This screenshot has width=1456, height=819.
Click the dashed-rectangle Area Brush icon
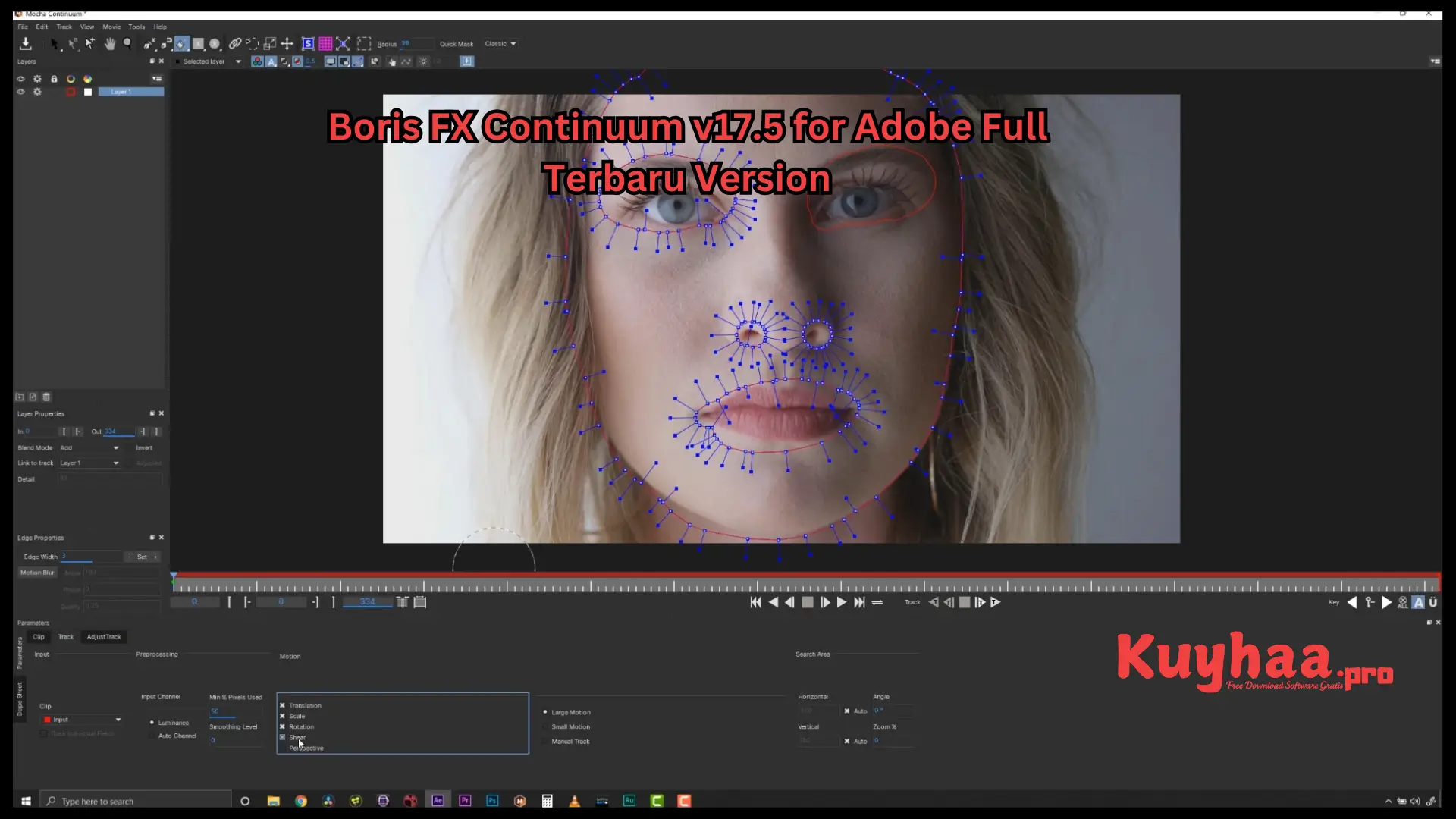(x=364, y=44)
